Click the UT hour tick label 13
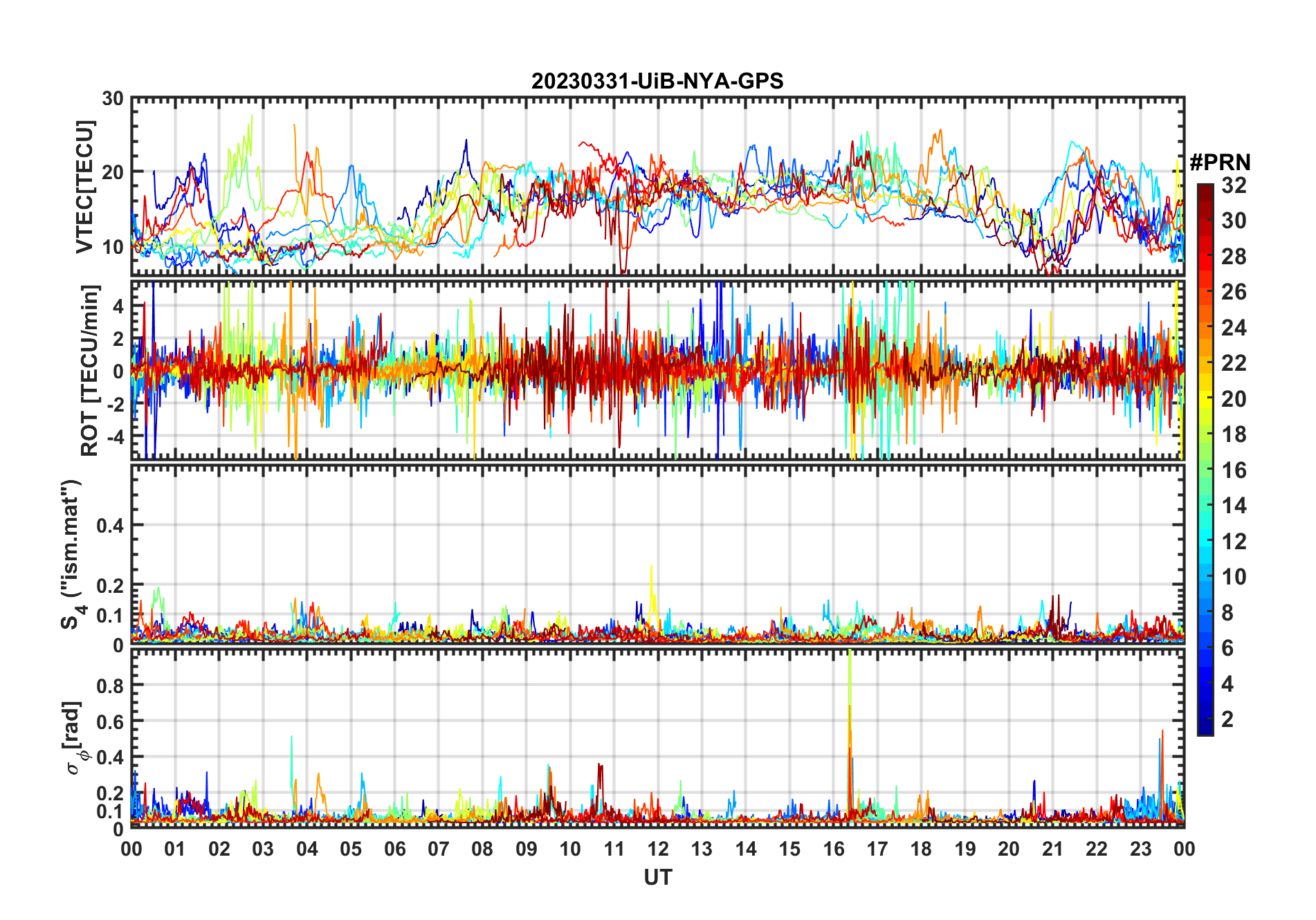This screenshot has height=920, width=1316. (x=702, y=849)
